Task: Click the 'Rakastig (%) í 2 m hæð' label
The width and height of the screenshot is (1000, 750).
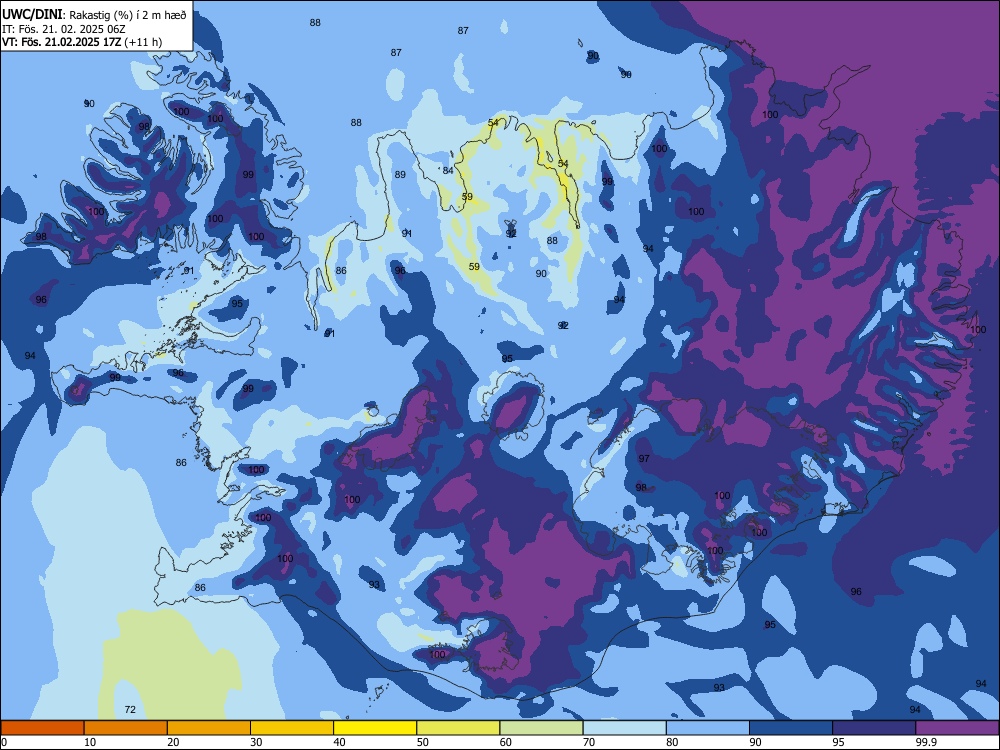Action: point(128,15)
